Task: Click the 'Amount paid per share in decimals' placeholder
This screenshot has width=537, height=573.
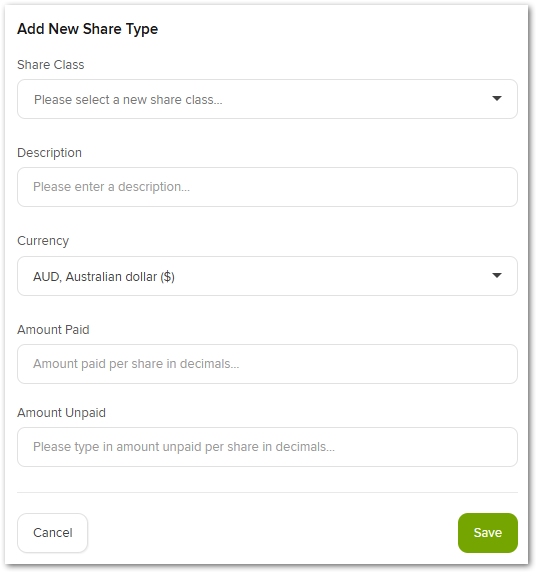Action: [x=136, y=364]
